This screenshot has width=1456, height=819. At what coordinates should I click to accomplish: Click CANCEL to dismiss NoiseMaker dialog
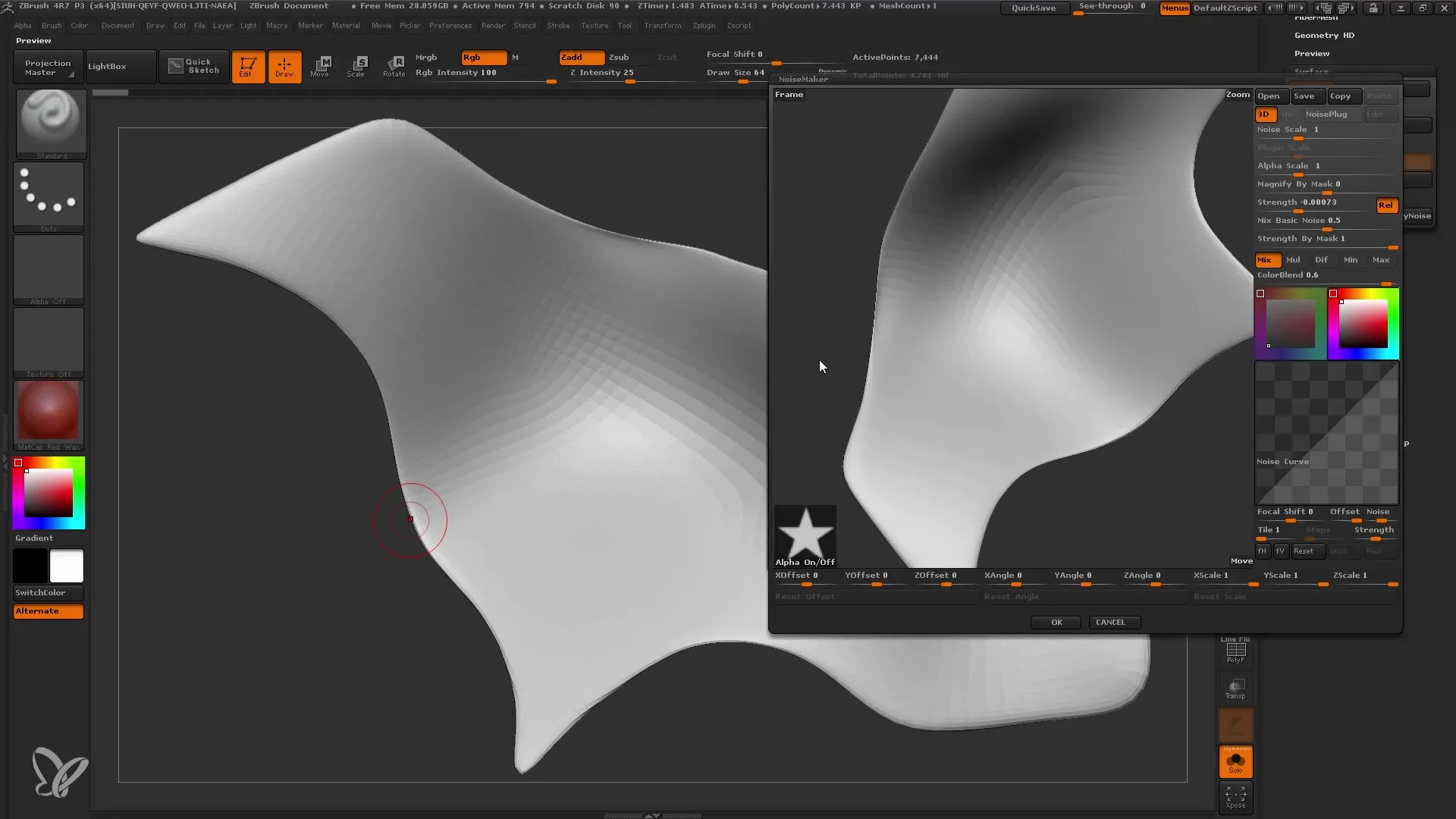pos(1110,621)
